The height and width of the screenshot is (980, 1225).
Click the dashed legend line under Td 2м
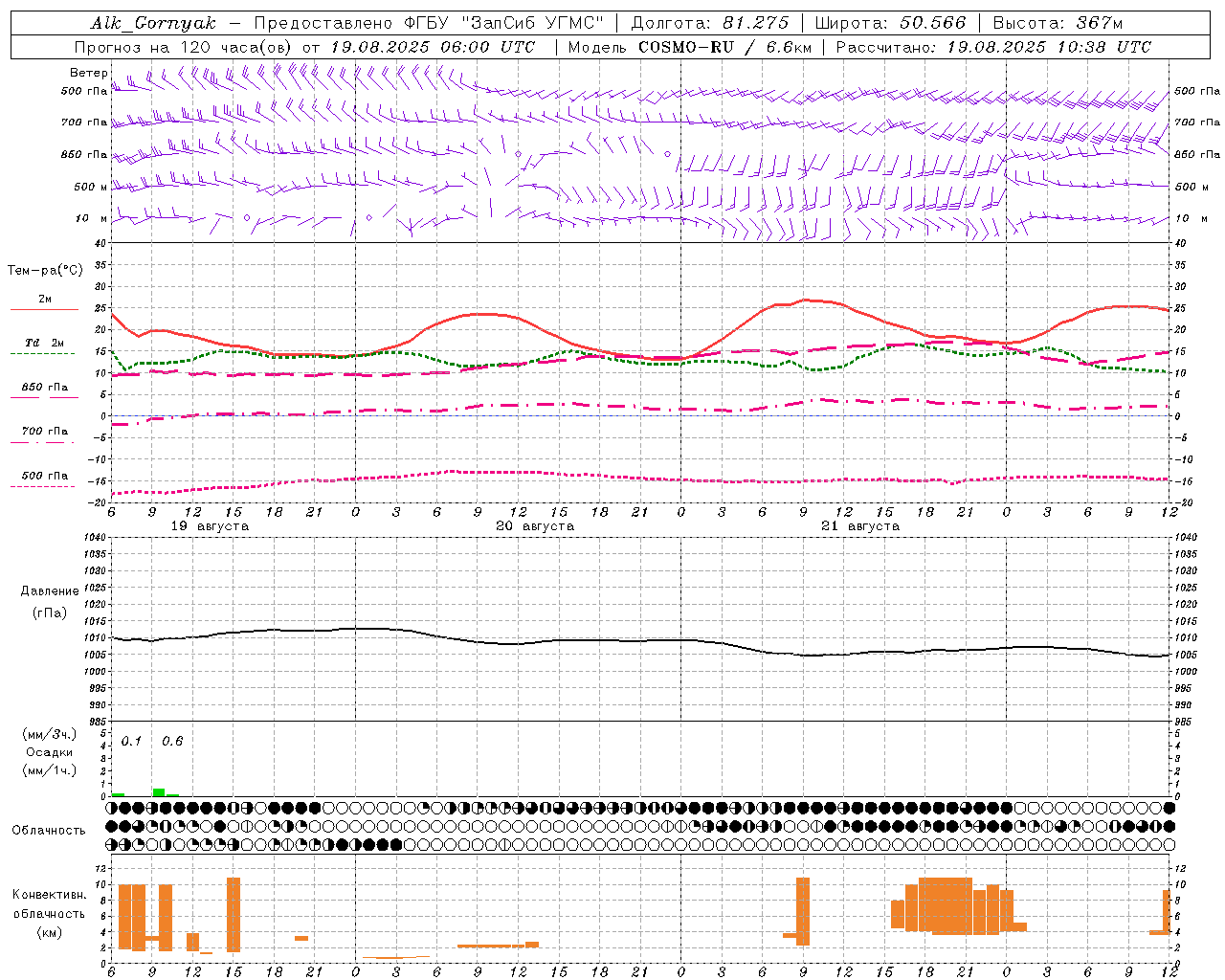pos(43,354)
